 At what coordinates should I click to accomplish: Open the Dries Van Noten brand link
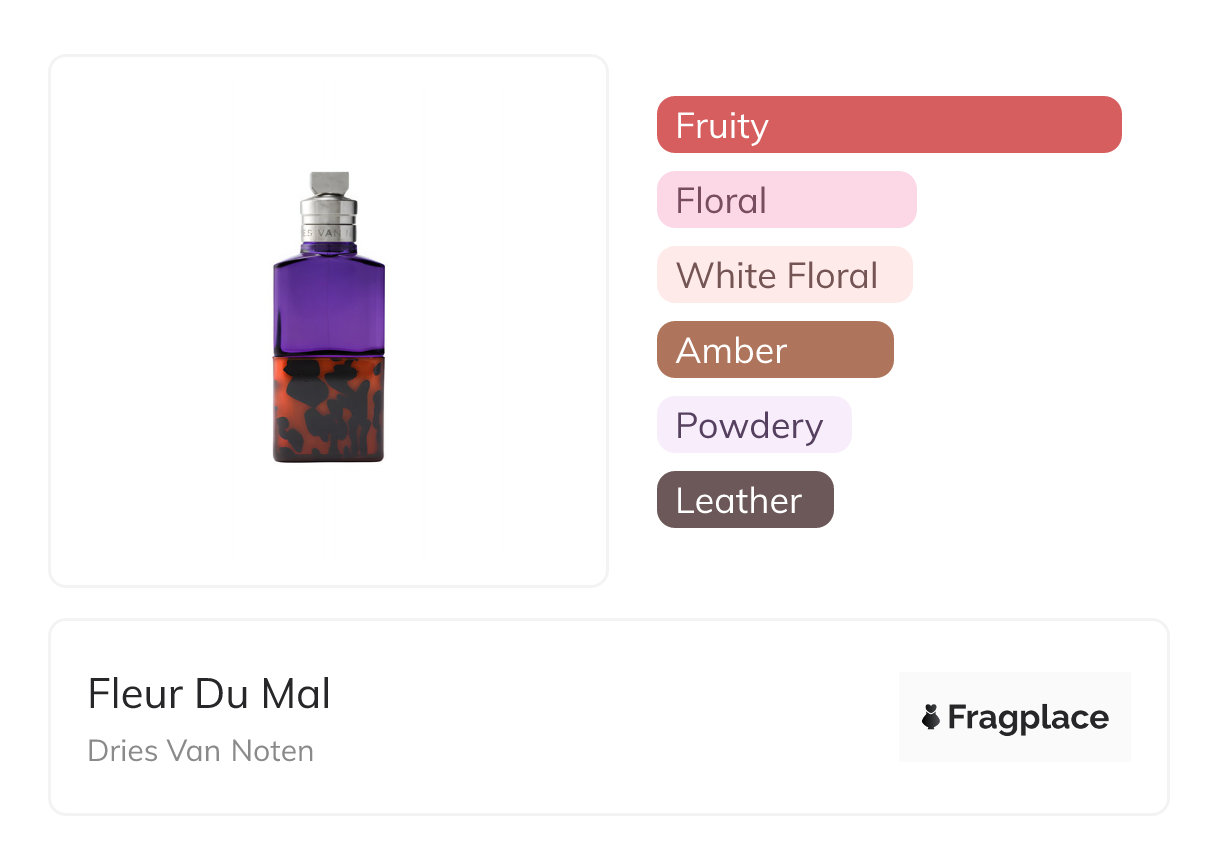point(200,751)
